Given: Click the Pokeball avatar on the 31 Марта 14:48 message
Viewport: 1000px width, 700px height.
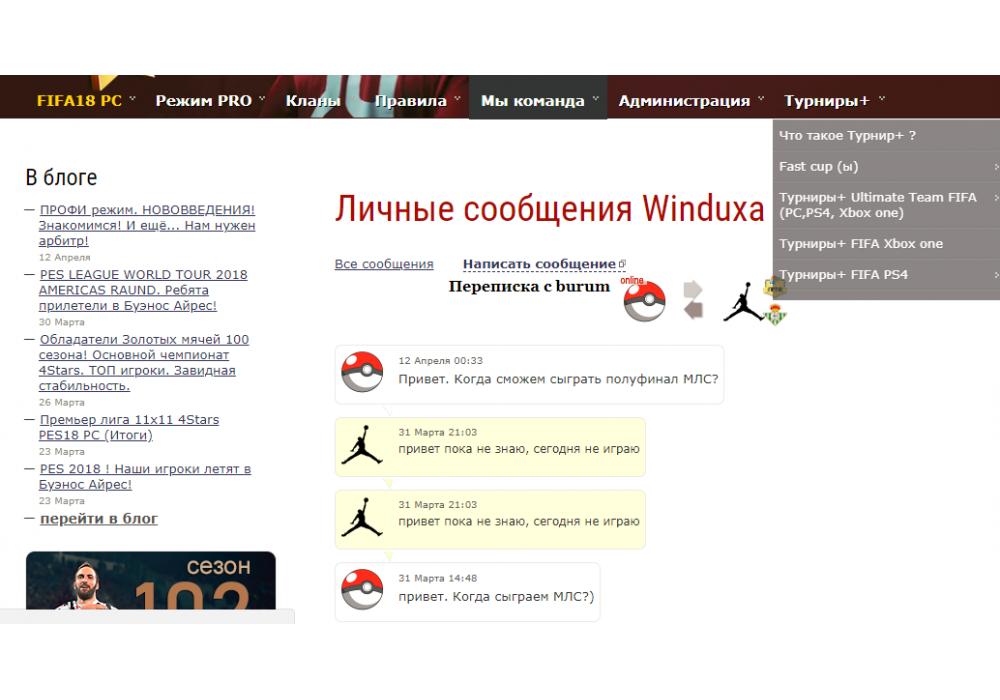Looking at the screenshot, I should [362, 590].
